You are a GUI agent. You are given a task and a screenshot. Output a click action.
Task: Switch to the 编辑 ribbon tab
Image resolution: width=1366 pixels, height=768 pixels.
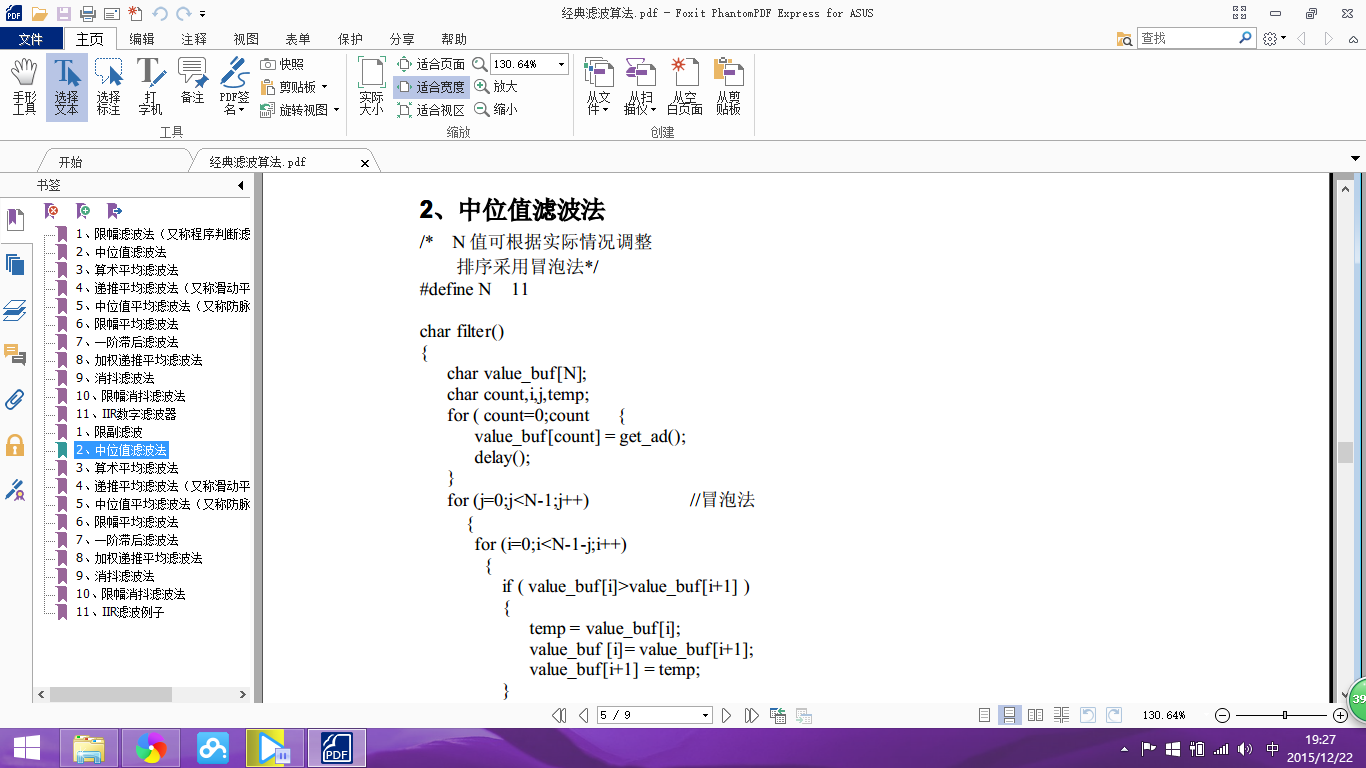[x=142, y=39]
